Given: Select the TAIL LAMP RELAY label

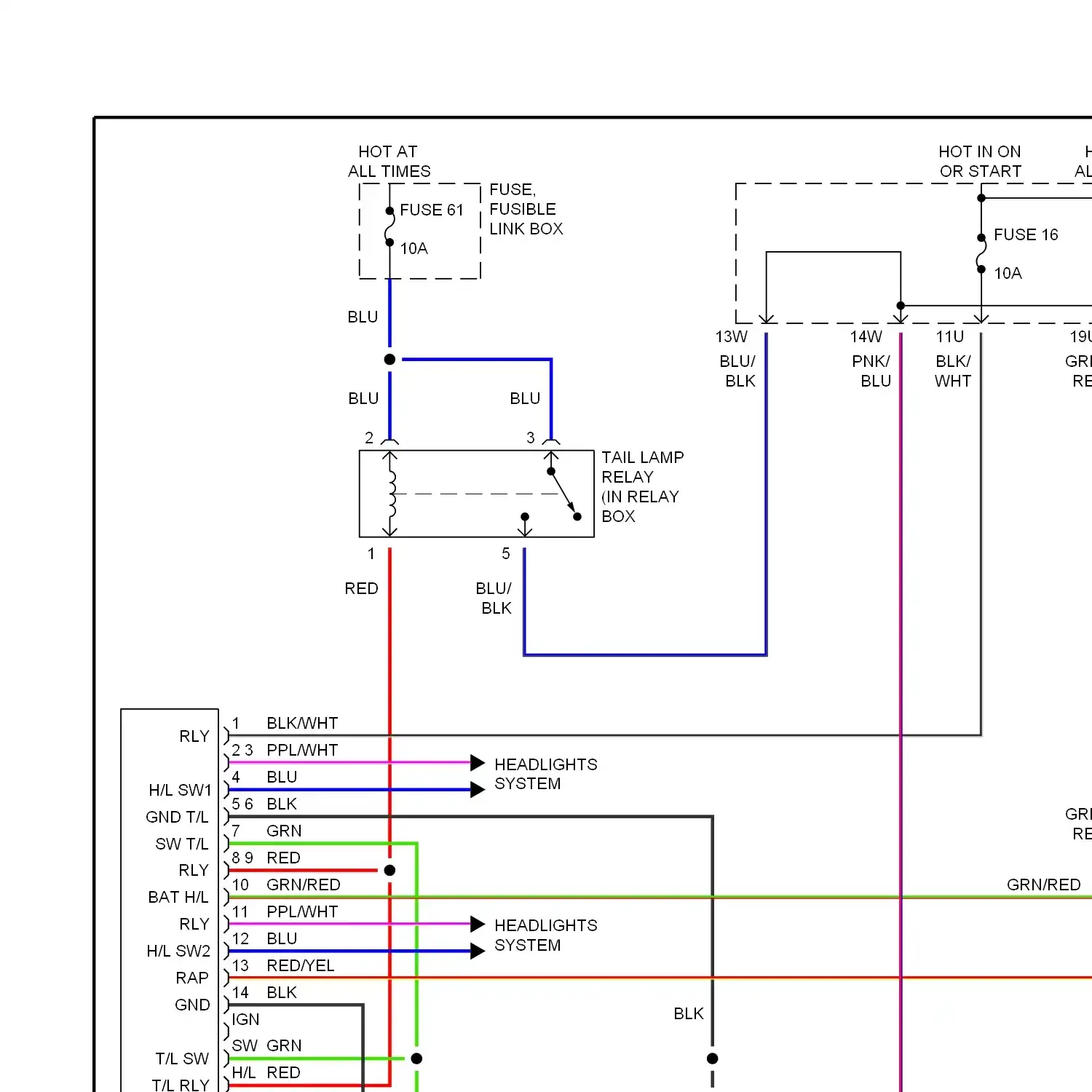Looking at the screenshot, I should pos(642,486).
